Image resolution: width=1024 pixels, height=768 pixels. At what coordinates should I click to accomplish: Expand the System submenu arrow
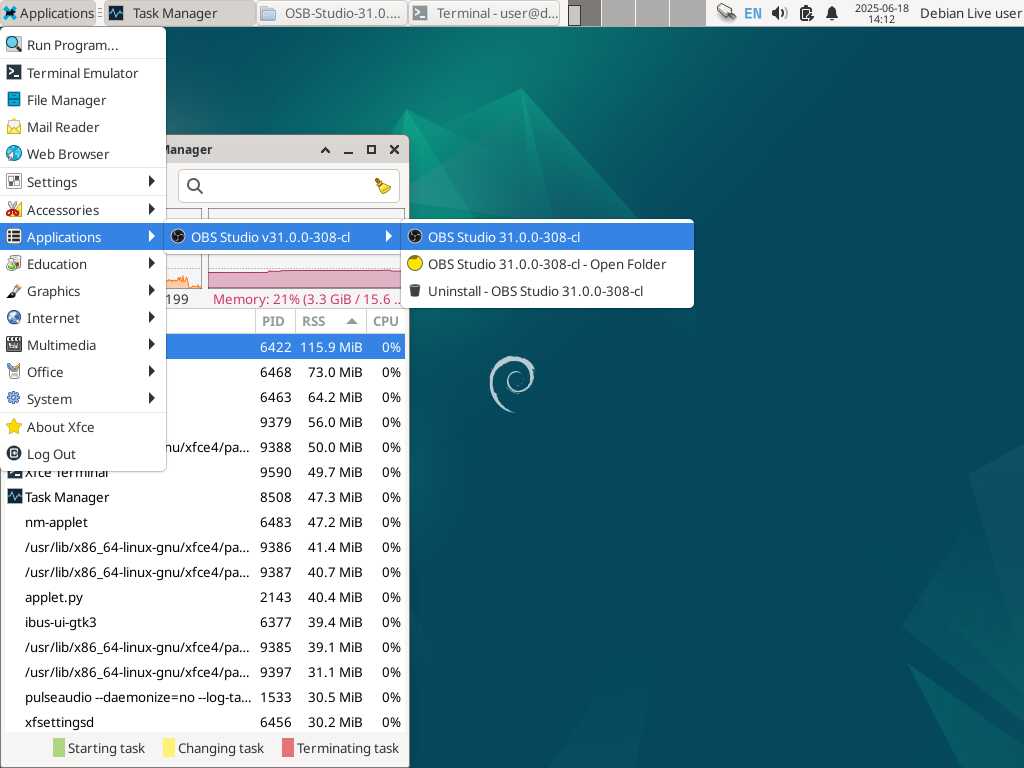click(152, 398)
